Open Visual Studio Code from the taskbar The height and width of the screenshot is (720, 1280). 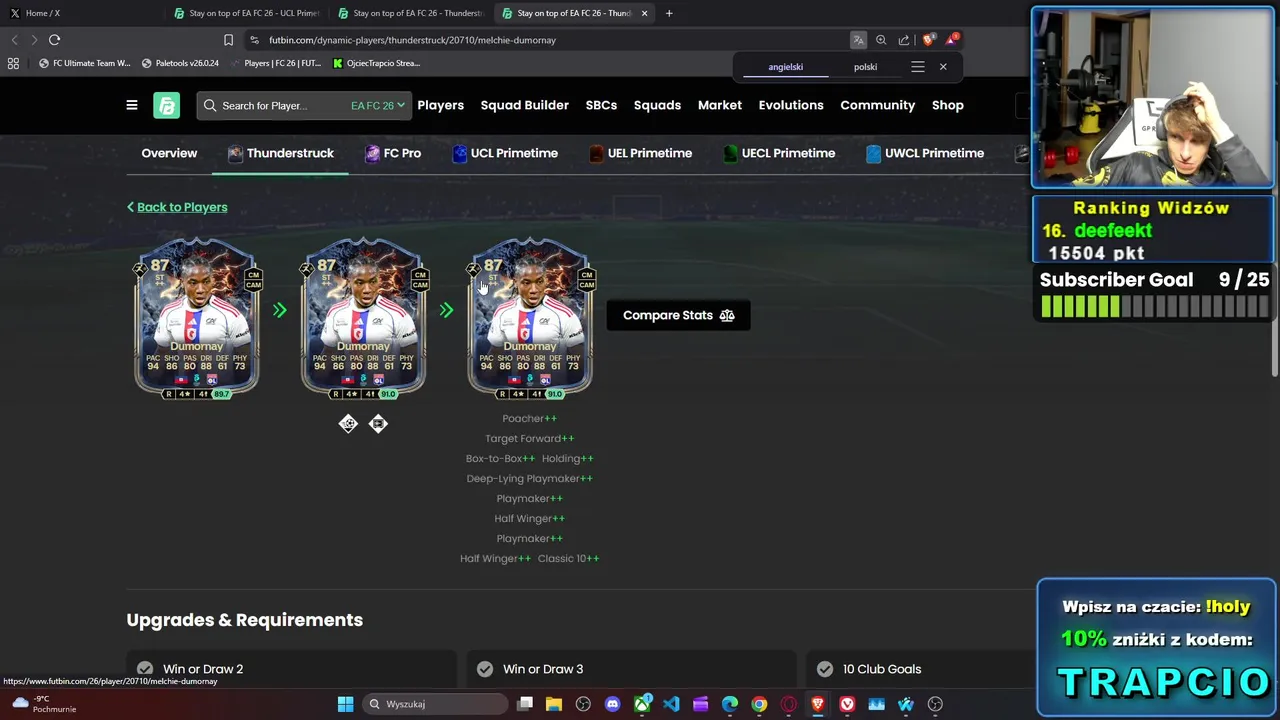[671, 704]
